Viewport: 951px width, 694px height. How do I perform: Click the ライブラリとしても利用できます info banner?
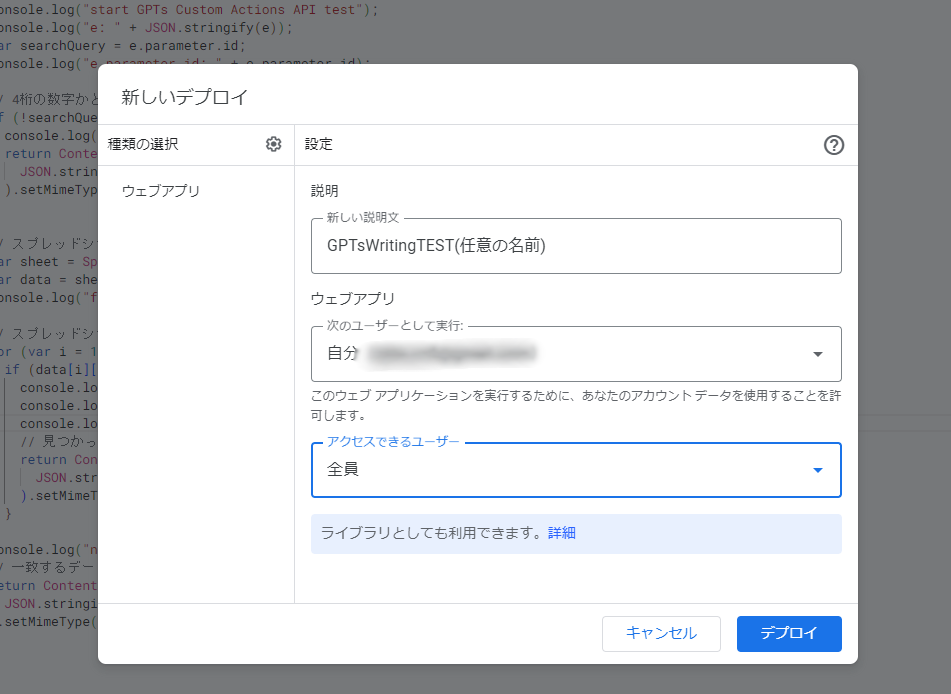coord(433,533)
